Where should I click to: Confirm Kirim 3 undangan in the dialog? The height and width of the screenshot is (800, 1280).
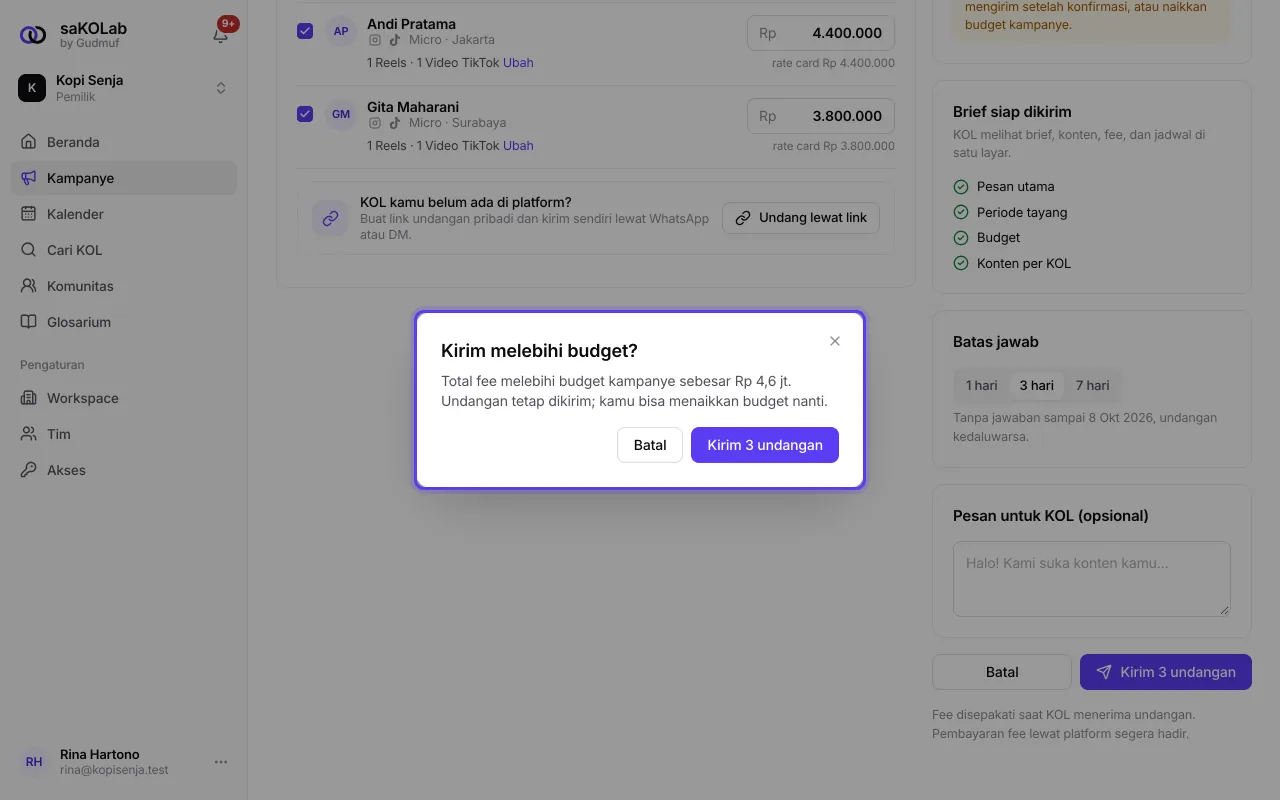point(765,445)
